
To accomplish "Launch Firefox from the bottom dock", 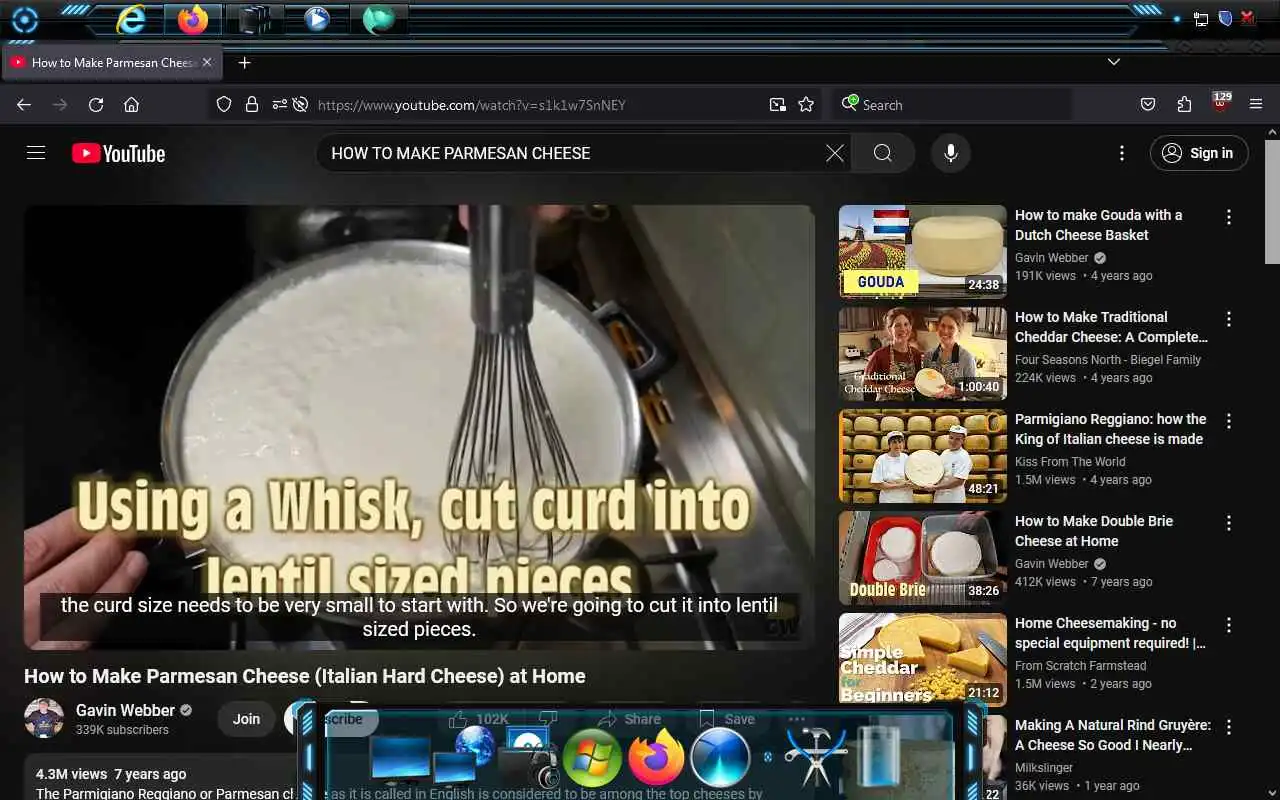I will pos(656,757).
